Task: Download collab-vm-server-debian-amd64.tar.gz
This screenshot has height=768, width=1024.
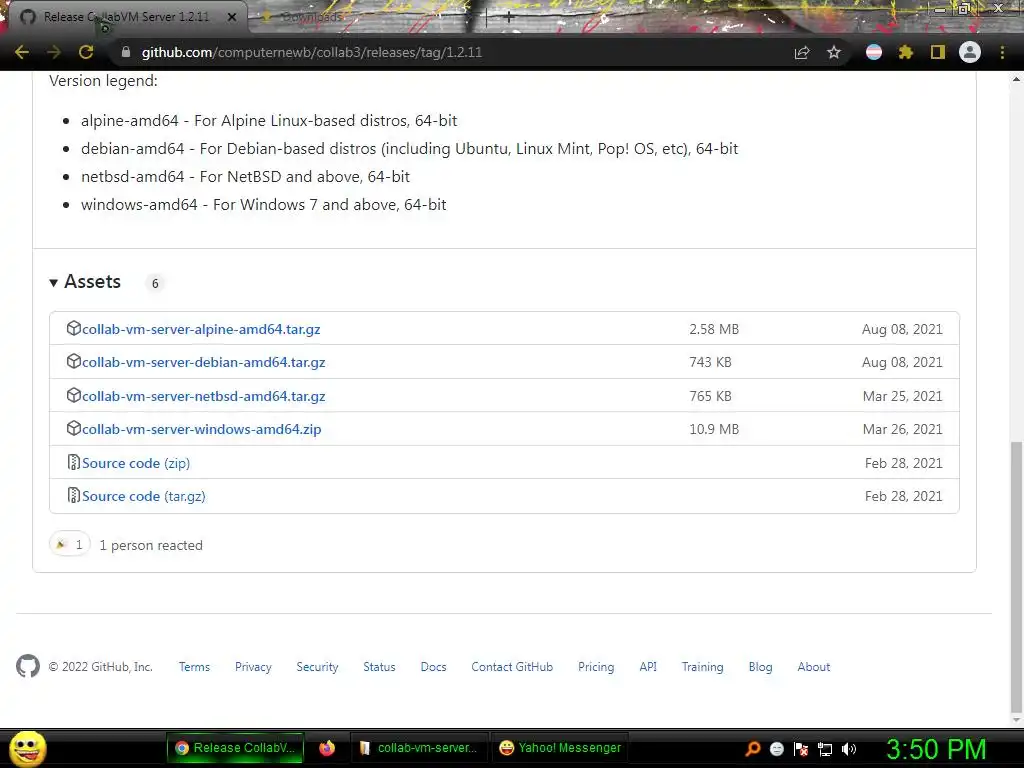Action: click(x=204, y=362)
